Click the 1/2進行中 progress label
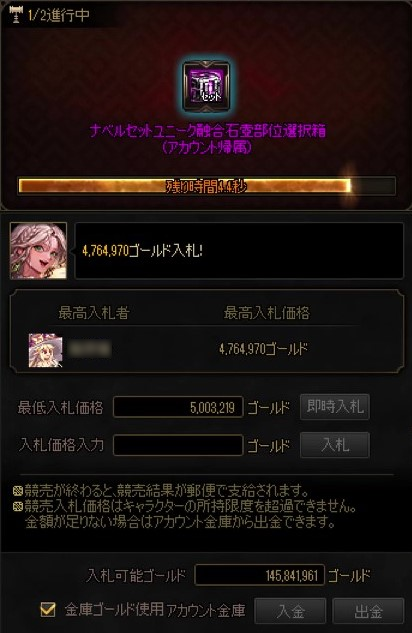The width and height of the screenshot is (412, 633). [59, 15]
